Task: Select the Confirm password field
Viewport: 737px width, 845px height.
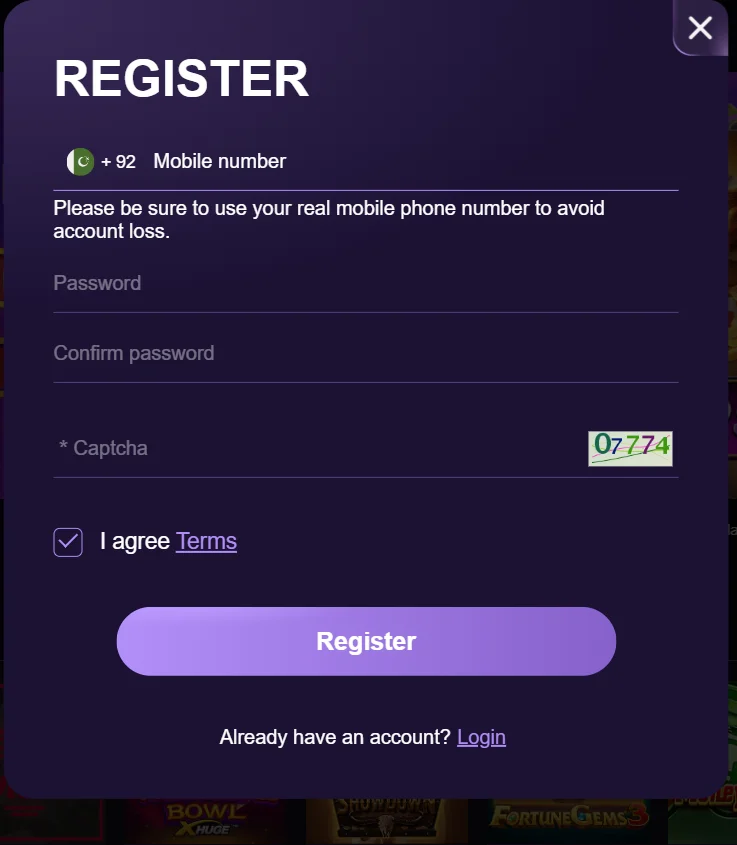Action: [365, 354]
